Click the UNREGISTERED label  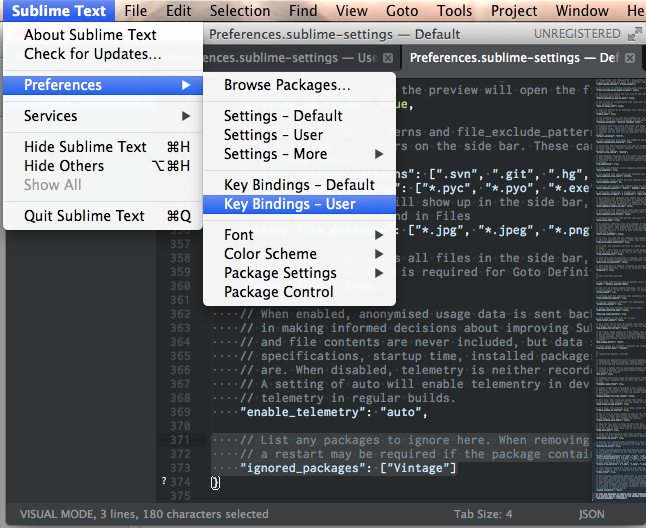tap(577, 34)
